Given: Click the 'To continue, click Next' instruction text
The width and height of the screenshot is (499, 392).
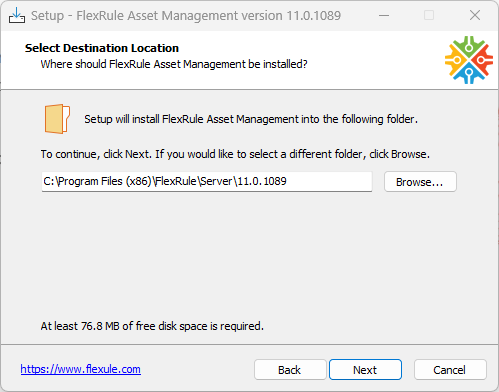Looking at the screenshot, I should pos(235,154).
